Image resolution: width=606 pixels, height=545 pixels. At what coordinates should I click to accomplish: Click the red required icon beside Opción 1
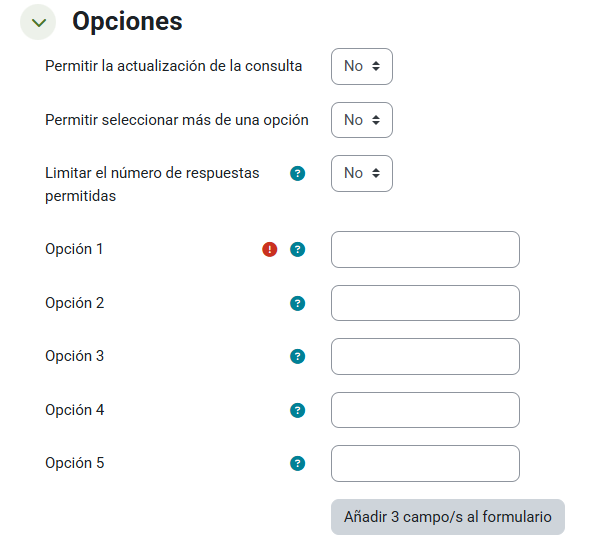click(270, 250)
